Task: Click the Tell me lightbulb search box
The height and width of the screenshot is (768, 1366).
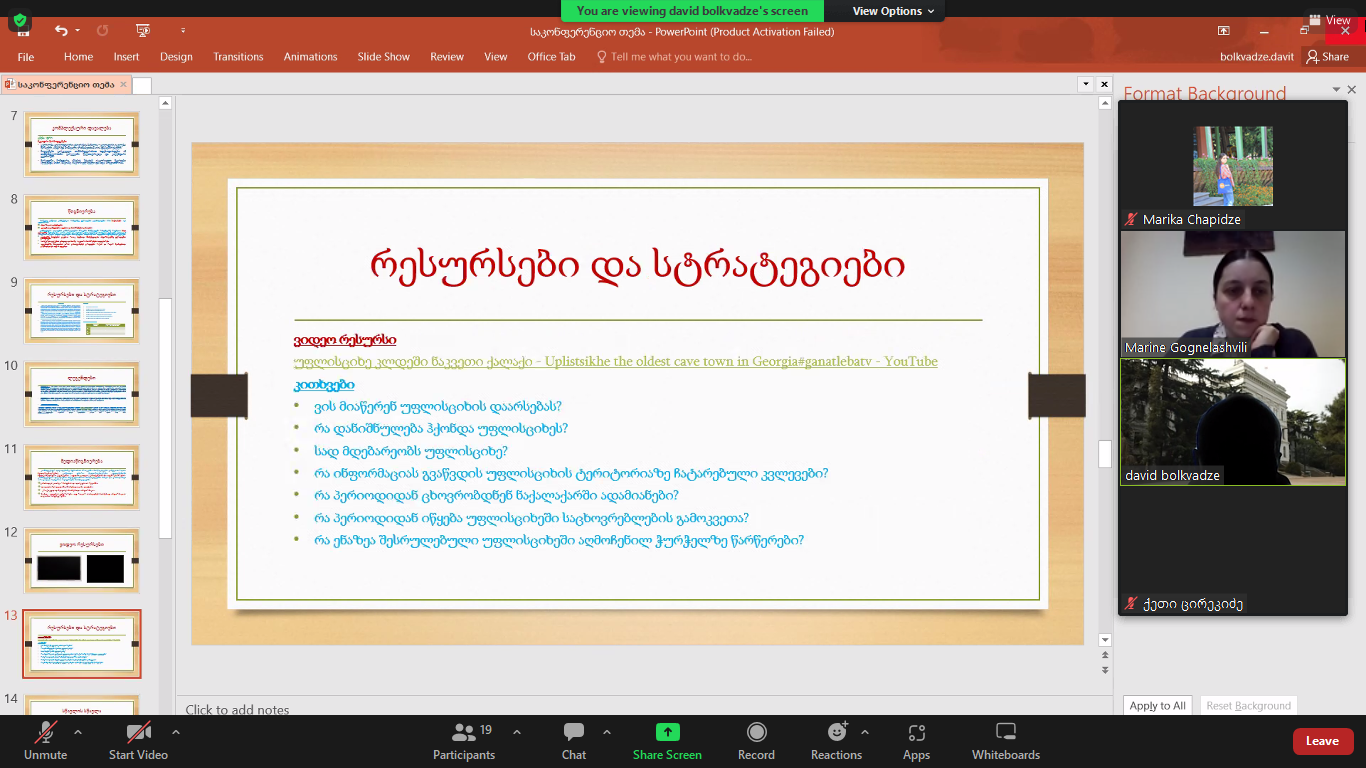Action: pyautogui.click(x=674, y=57)
